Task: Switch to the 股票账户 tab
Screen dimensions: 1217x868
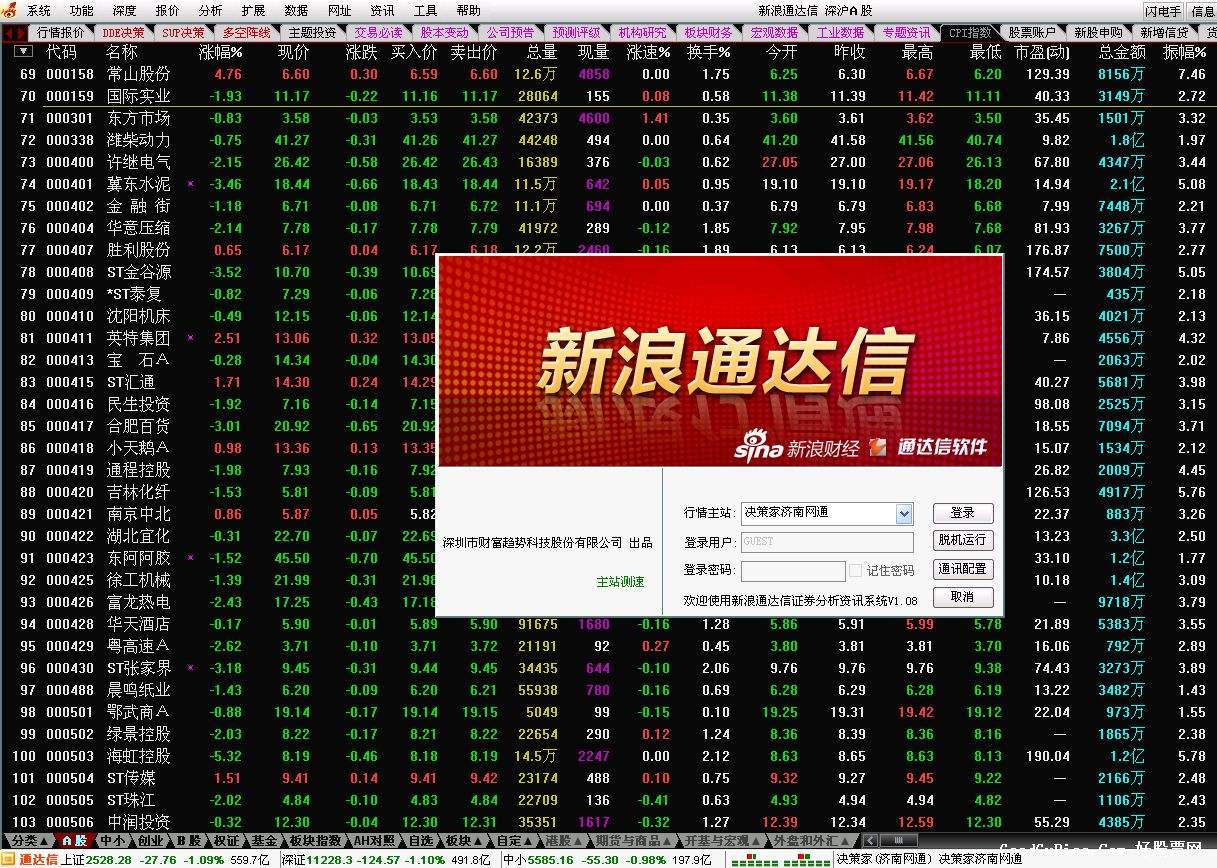Action: coord(1032,32)
